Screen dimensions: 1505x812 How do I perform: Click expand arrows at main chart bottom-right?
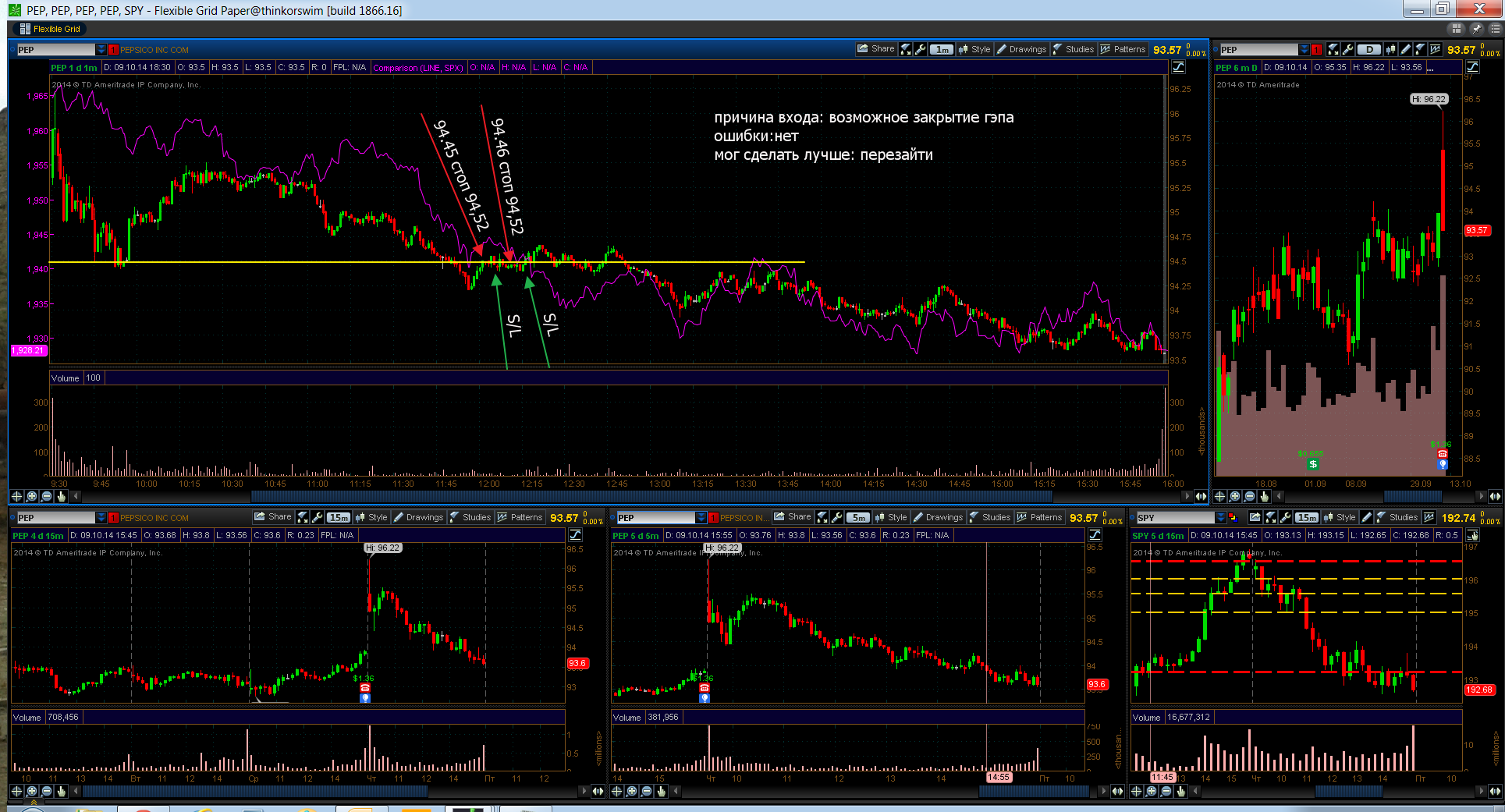[1201, 496]
